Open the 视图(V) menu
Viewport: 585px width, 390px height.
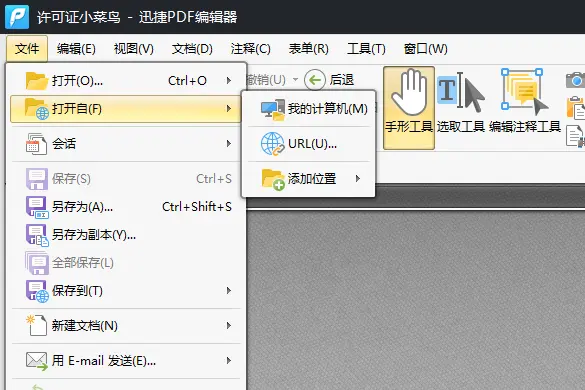[134, 49]
